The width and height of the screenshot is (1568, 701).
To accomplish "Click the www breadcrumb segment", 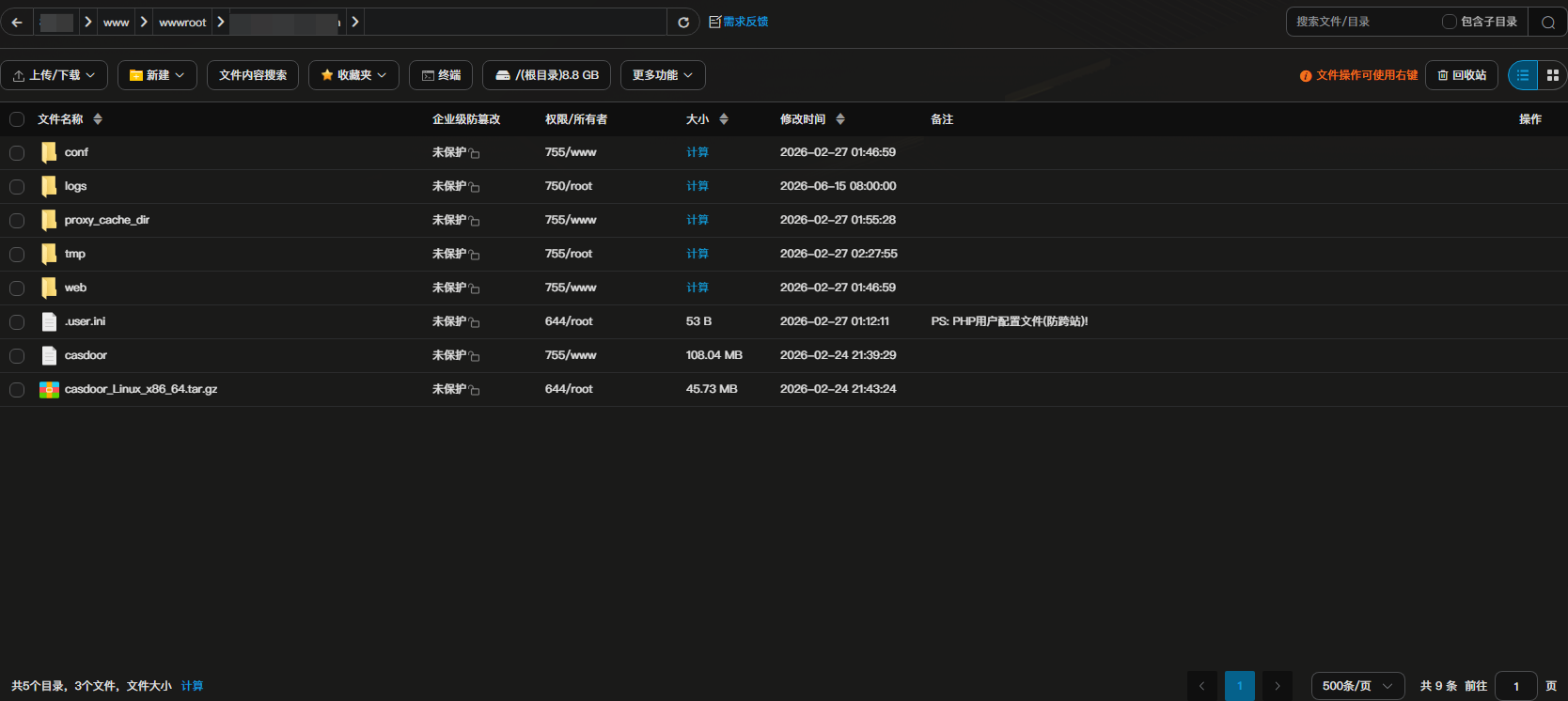I will pyautogui.click(x=116, y=23).
